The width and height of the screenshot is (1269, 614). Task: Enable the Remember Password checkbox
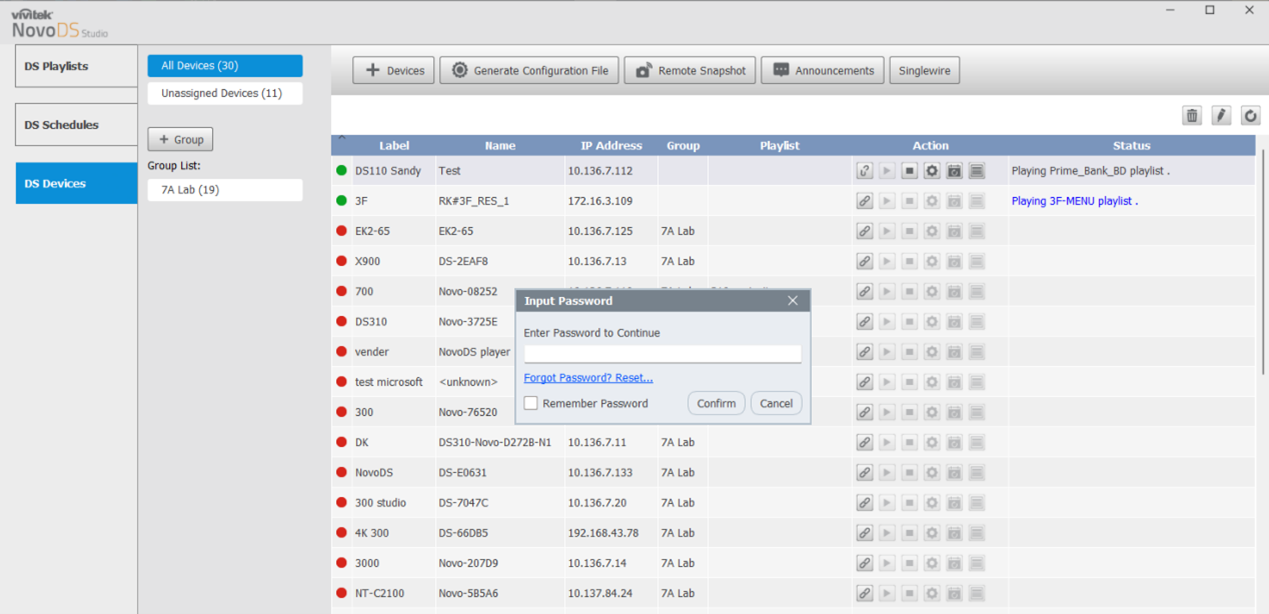[531, 403]
